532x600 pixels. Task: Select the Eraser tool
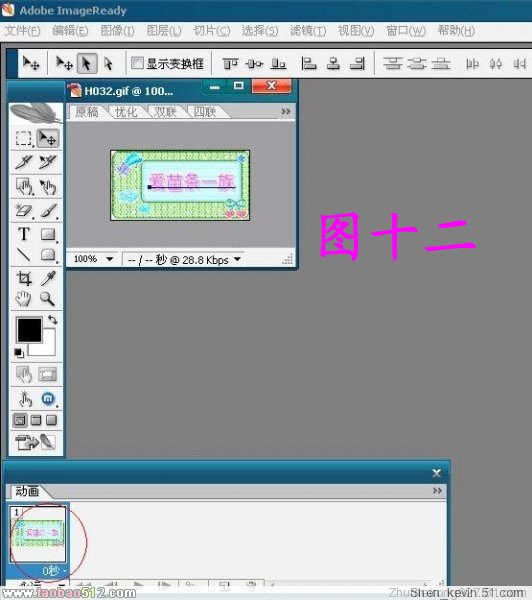(24, 210)
